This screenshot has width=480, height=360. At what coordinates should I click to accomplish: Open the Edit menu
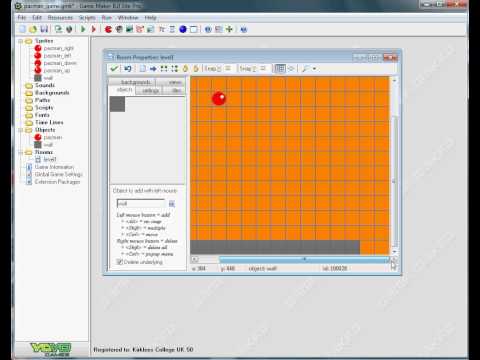click(37, 17)
